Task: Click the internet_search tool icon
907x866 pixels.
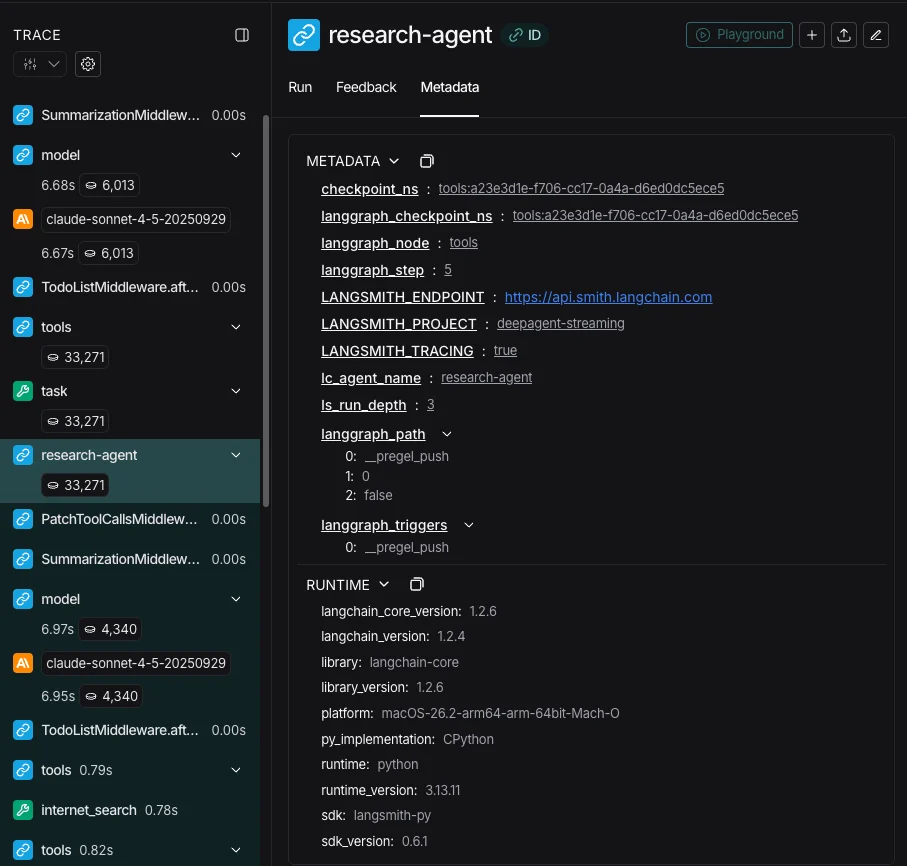Action: [23, 810]
